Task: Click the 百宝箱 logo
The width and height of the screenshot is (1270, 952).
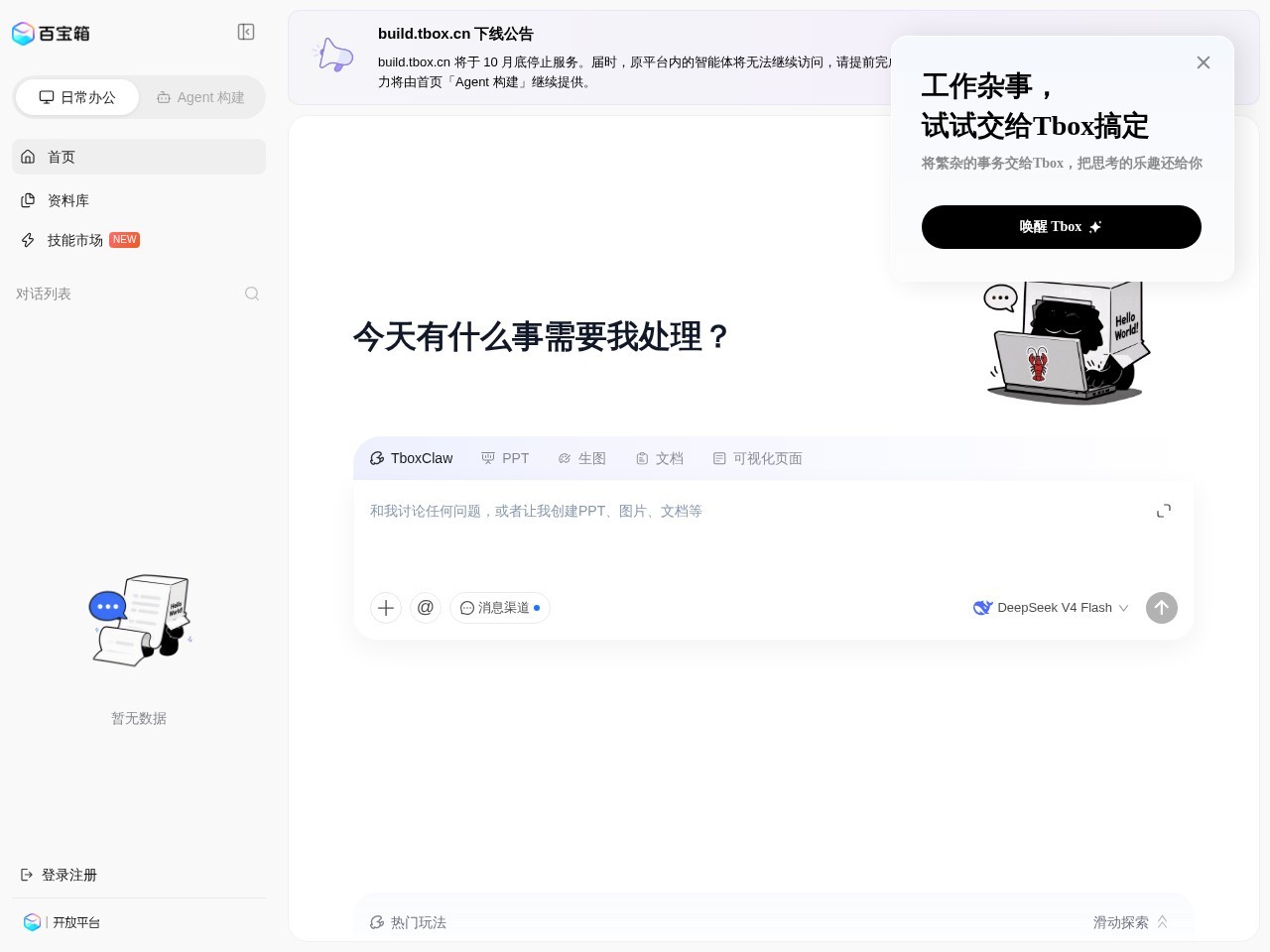Action: 51,34
